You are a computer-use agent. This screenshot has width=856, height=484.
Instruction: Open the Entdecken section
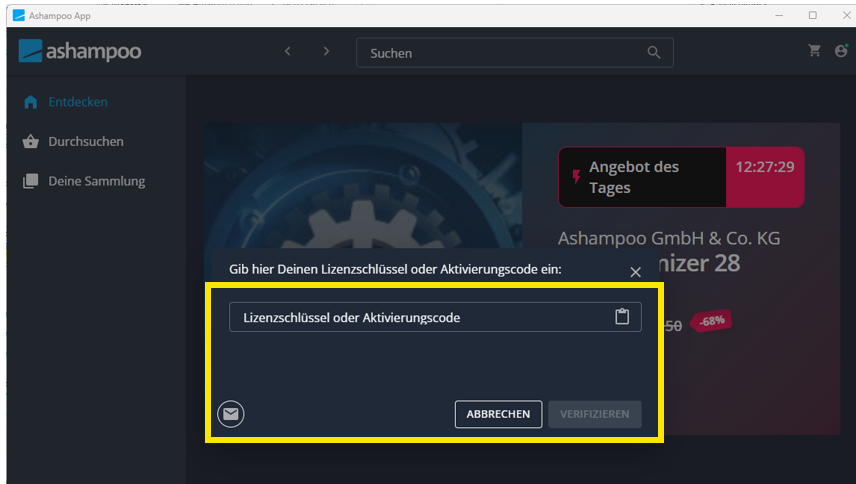[x=78, y=102]
